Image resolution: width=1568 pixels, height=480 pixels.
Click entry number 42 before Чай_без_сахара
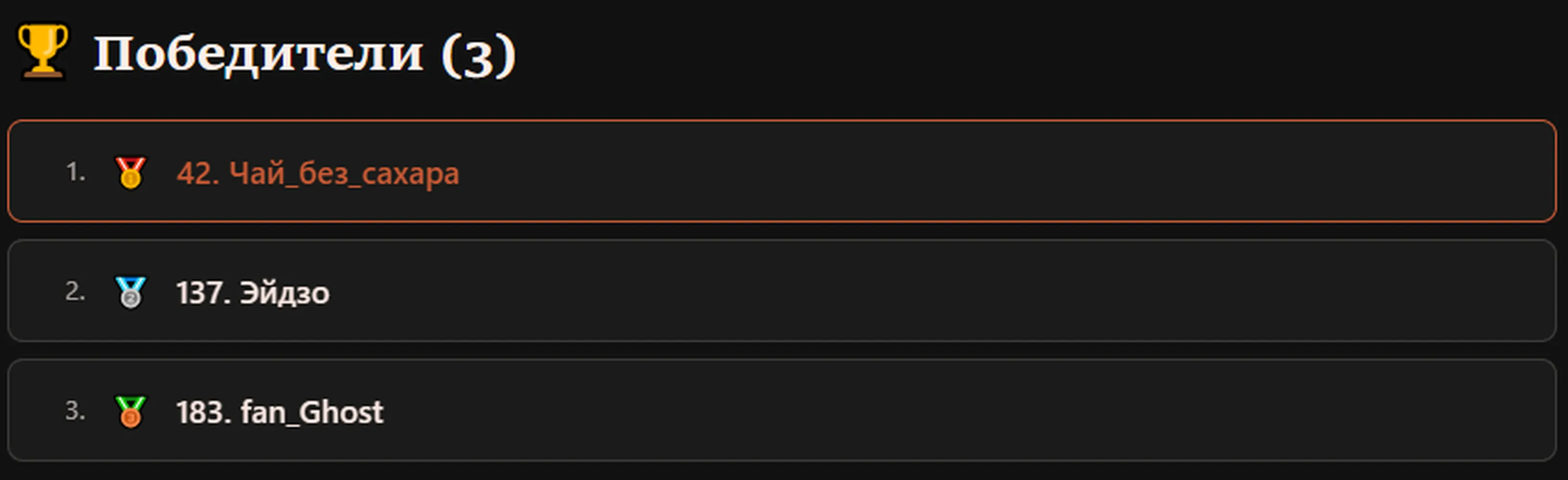click(x=198, y=174)
